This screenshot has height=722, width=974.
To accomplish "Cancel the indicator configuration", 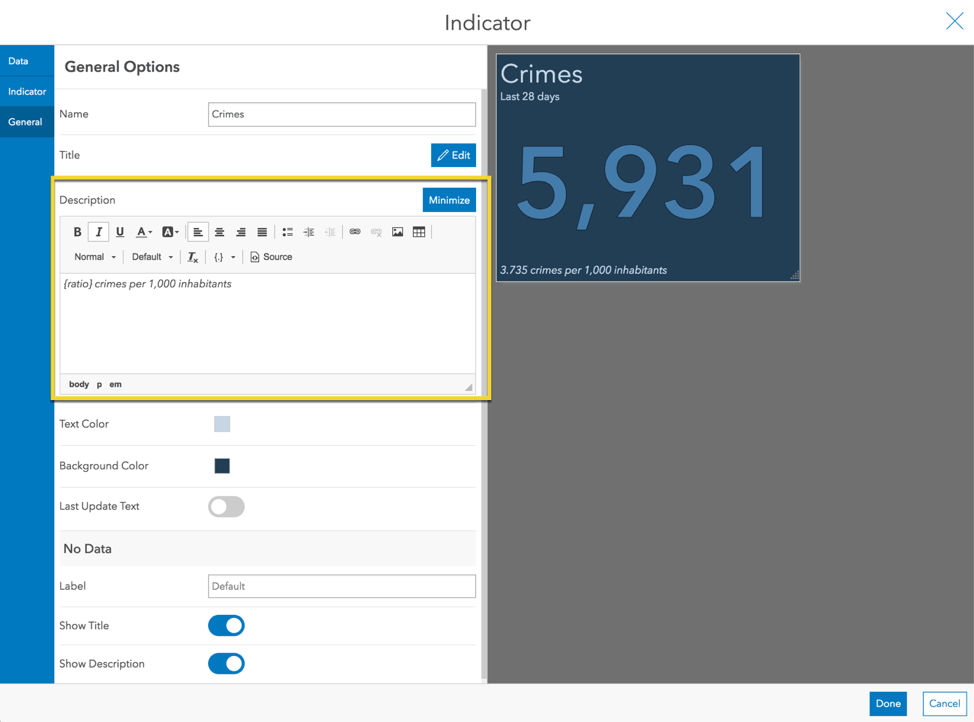I will tap(944, 703).
